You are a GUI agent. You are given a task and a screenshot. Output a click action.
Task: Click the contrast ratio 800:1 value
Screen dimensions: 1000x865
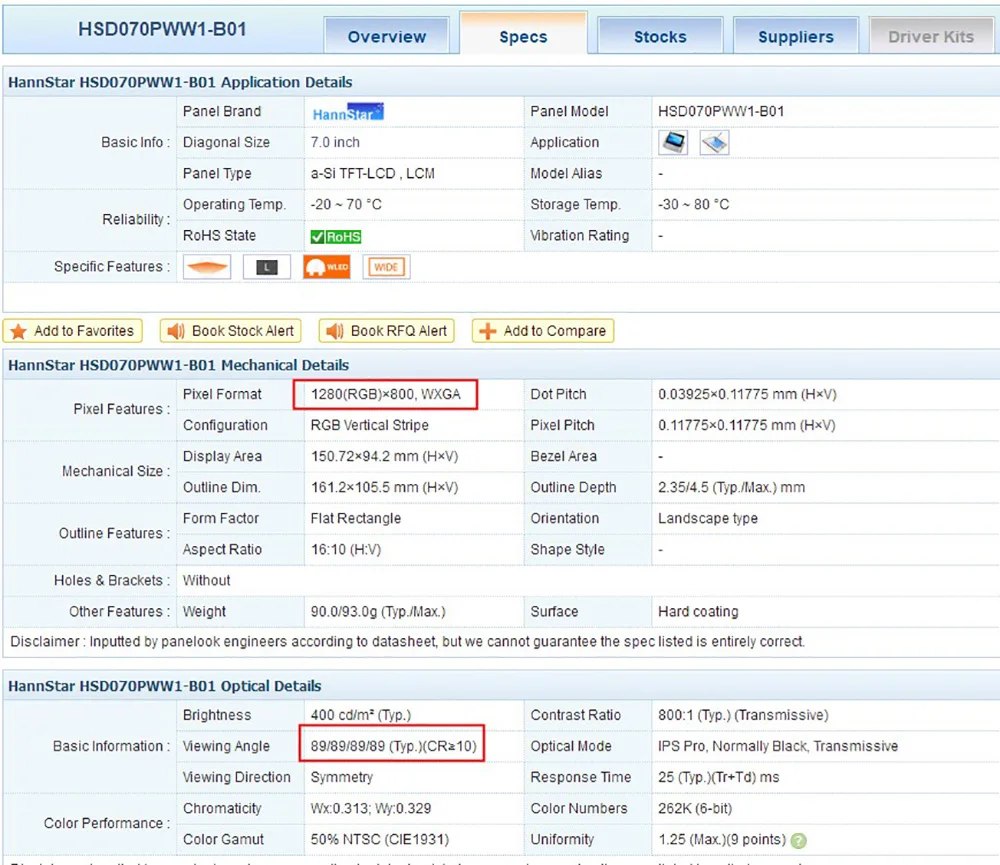[743, 715]
